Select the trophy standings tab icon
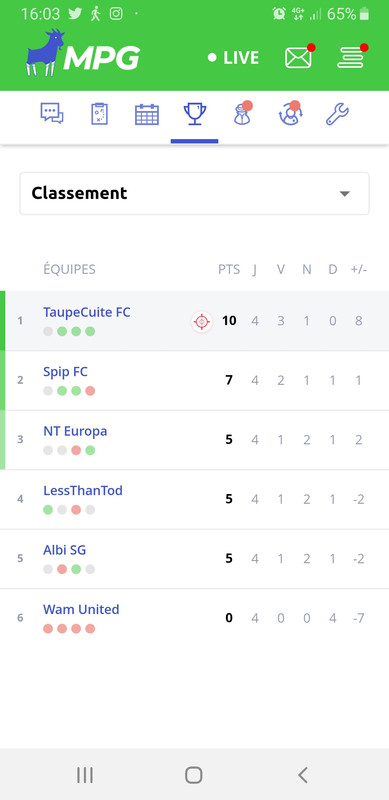This screenshot has height=800, width=389. [194, 114]
